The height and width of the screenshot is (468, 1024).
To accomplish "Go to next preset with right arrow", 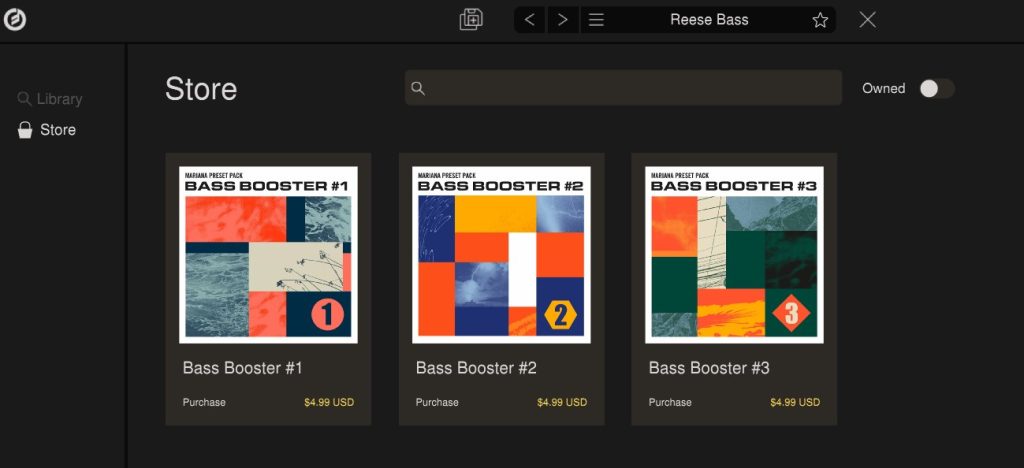I will (563, 20).
